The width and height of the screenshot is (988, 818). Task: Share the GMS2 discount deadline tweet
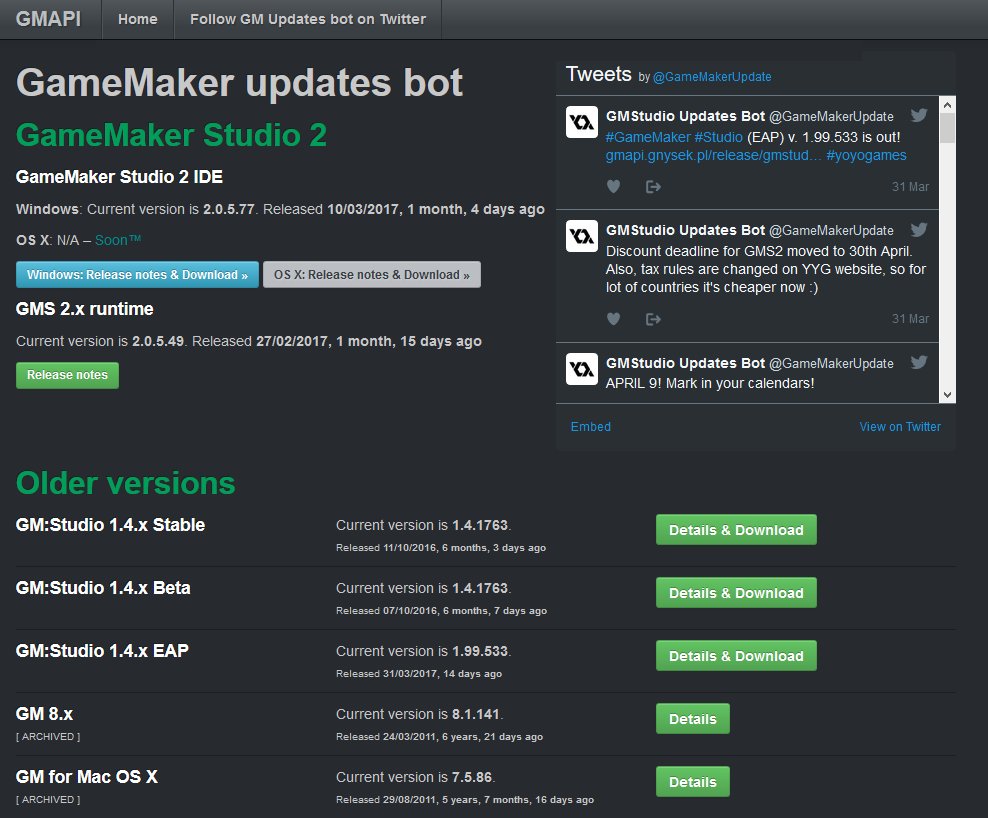click(653, 319)
